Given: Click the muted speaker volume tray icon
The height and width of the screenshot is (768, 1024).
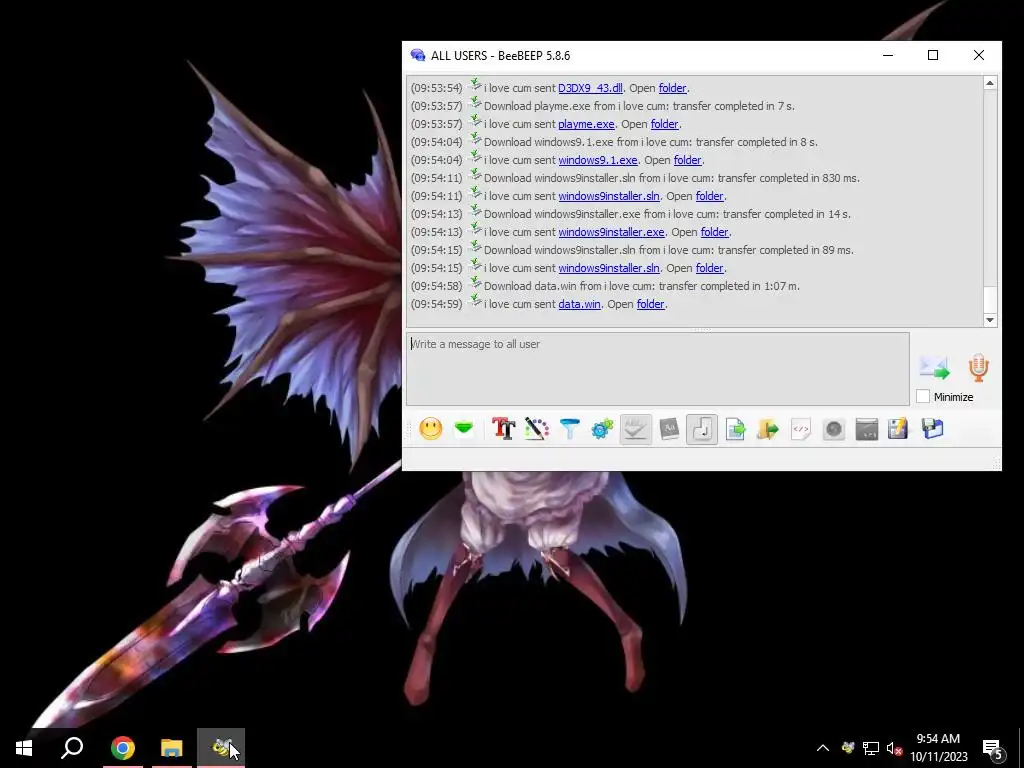Looking at the screenshot, I should [894, 748].
